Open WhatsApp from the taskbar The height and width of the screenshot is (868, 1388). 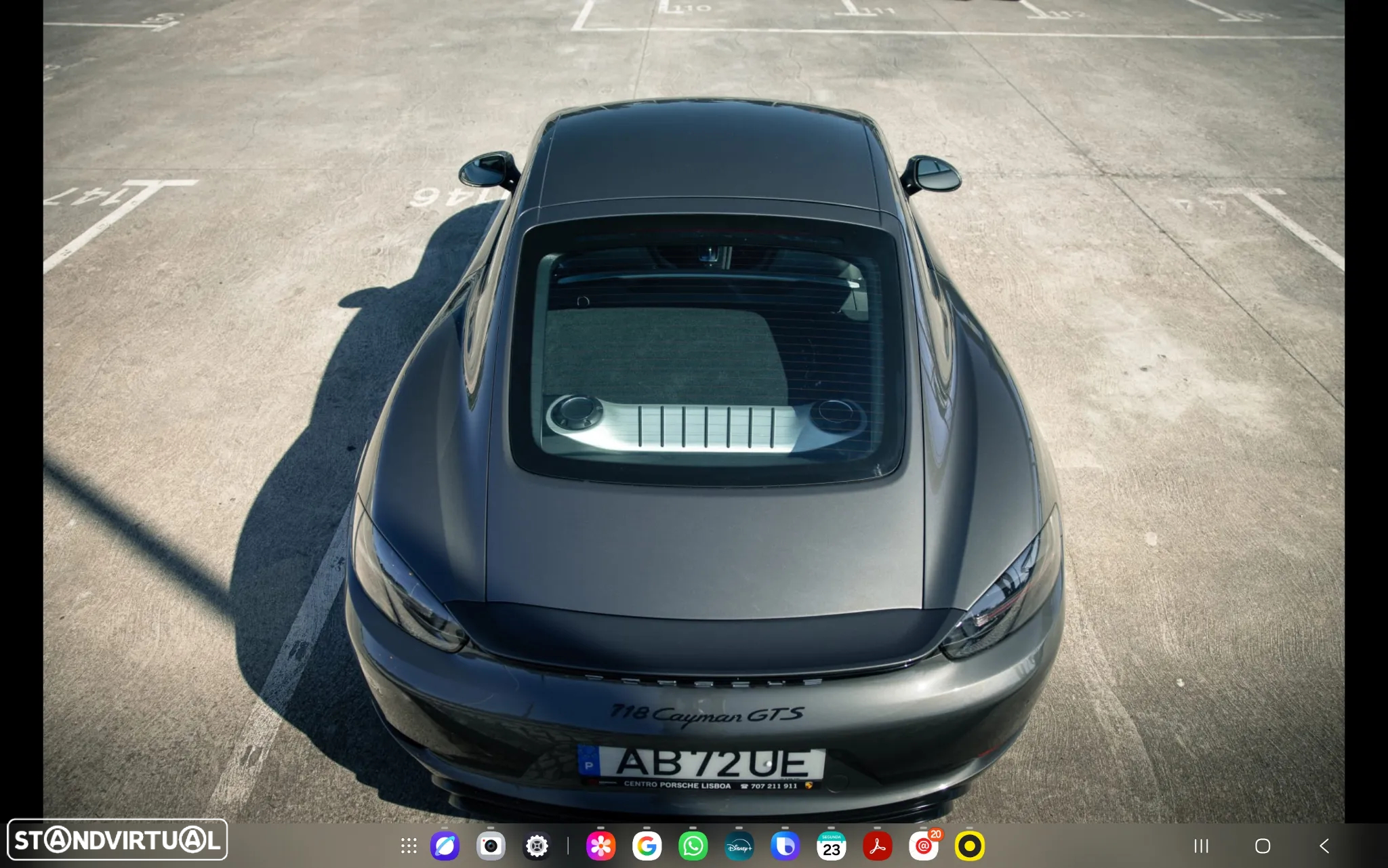693,846
